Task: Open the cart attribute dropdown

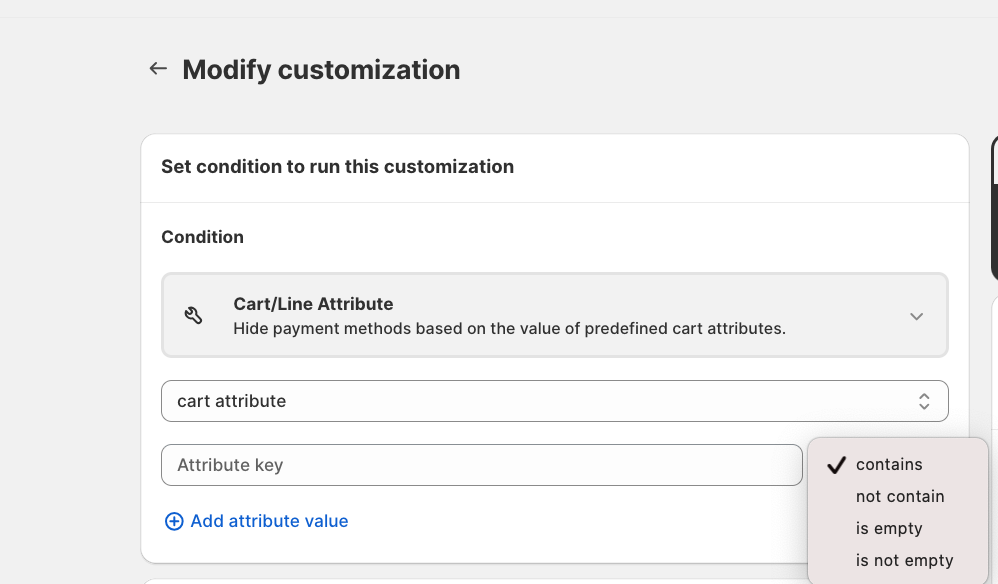Action: tap(554, 401)
